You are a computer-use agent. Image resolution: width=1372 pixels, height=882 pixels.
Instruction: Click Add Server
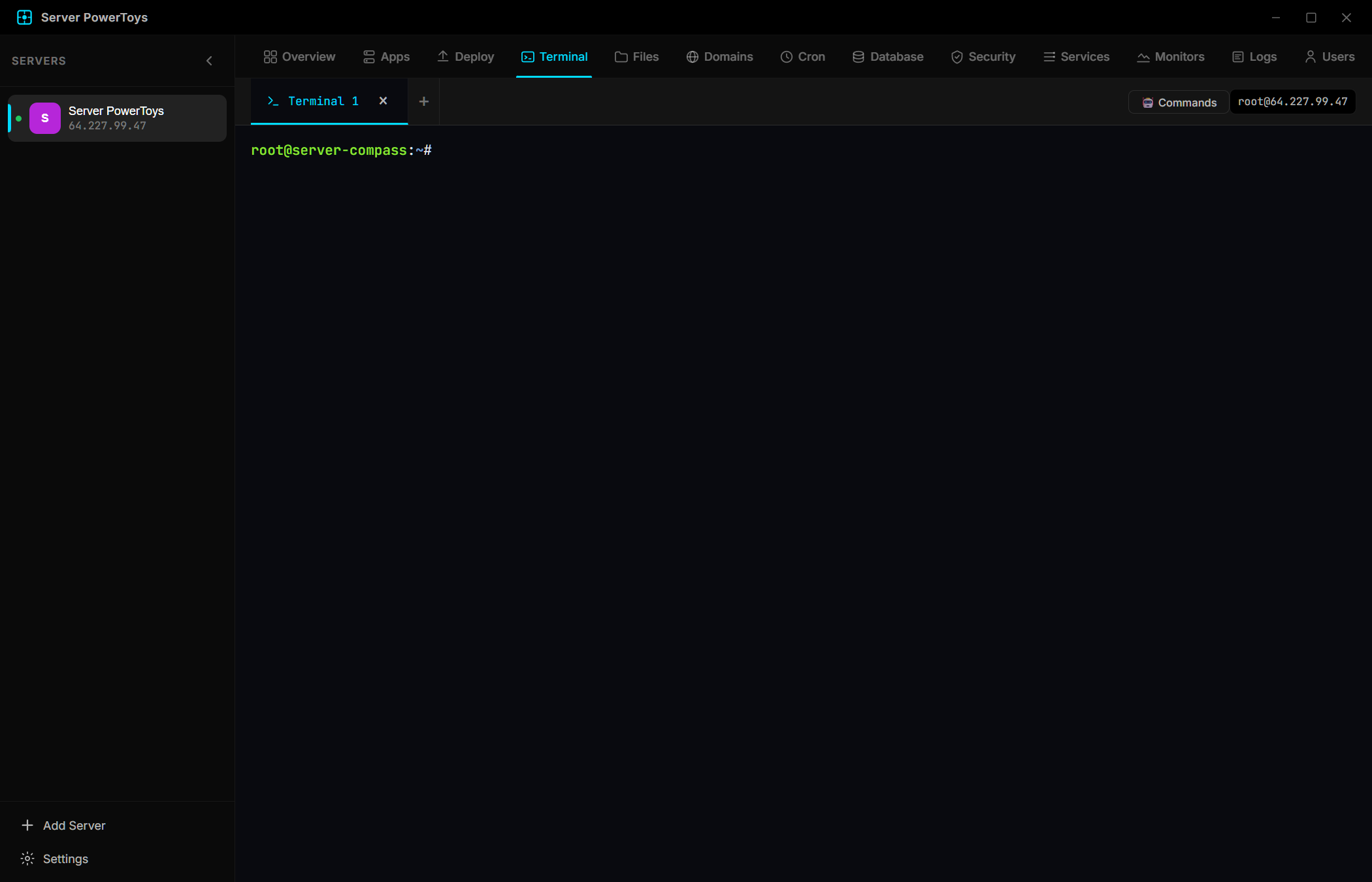pyautogui.click(x=63, y=825)
